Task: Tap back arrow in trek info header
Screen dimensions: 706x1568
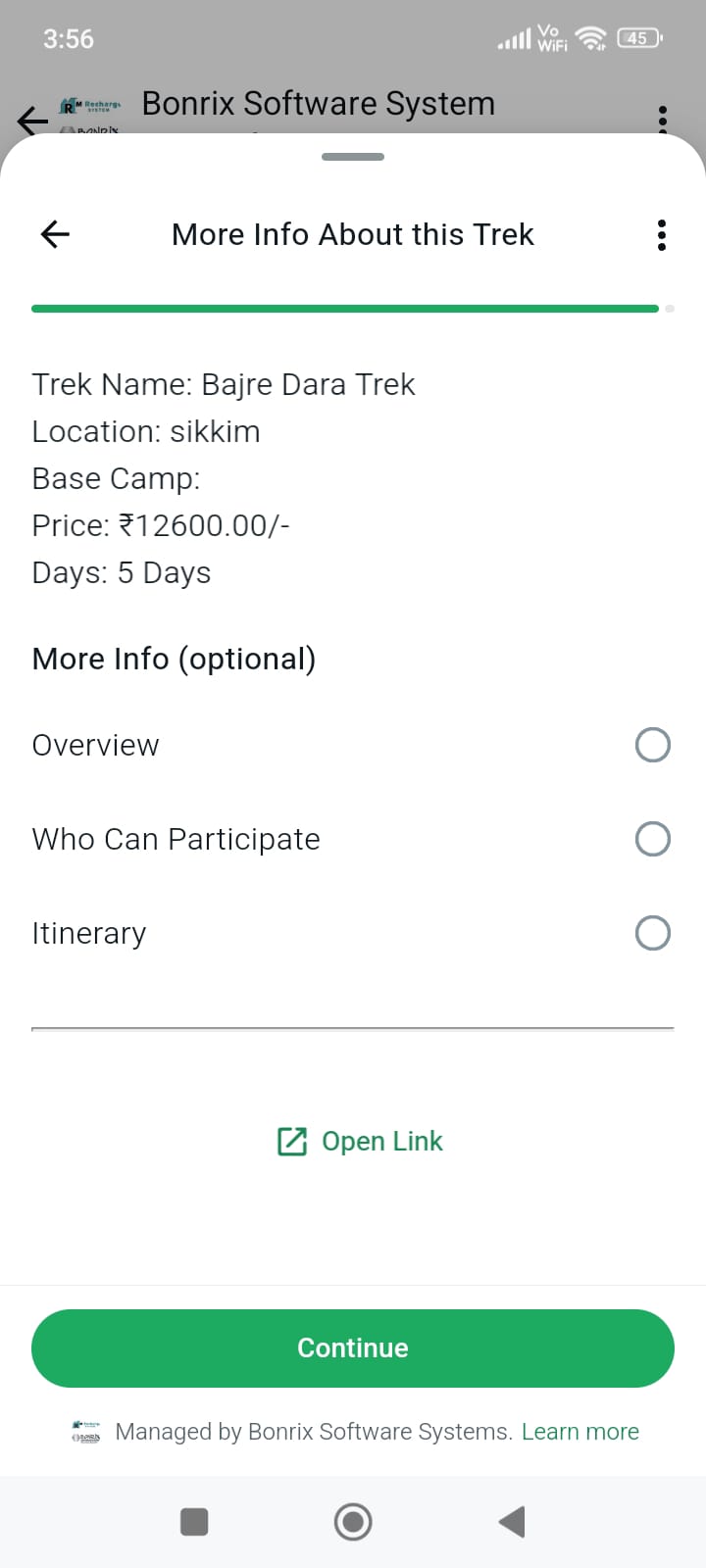Action: (x=55, y=234)
